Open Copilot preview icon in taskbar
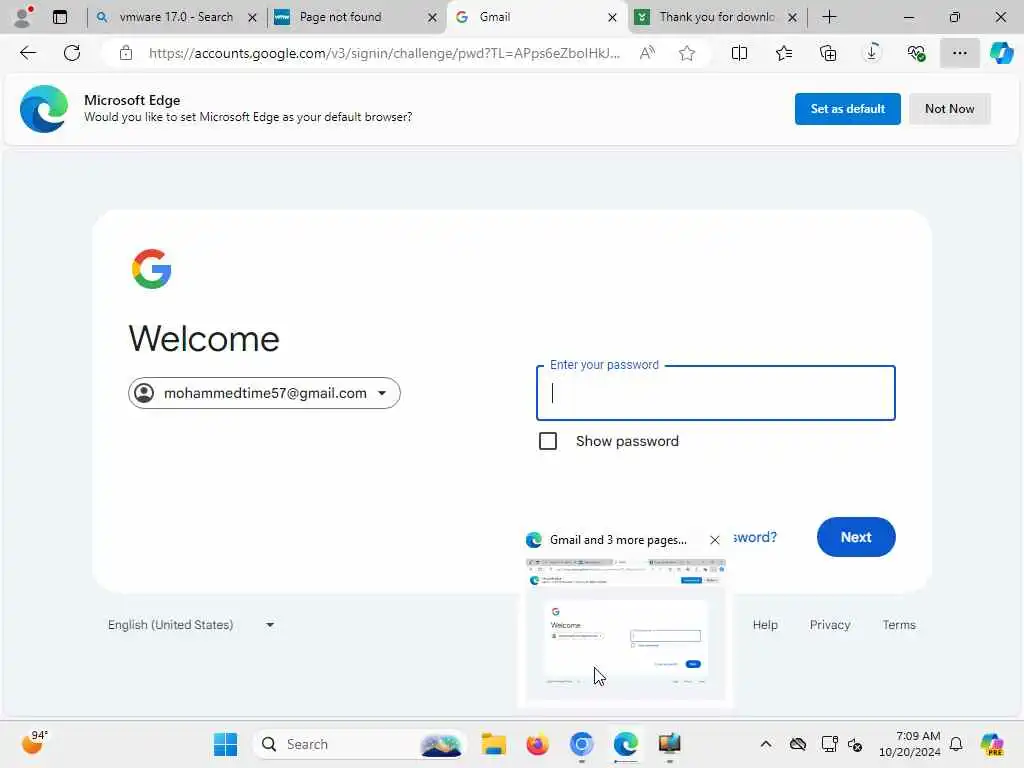Screen dimensions: 1024x768 pos(992,744)
